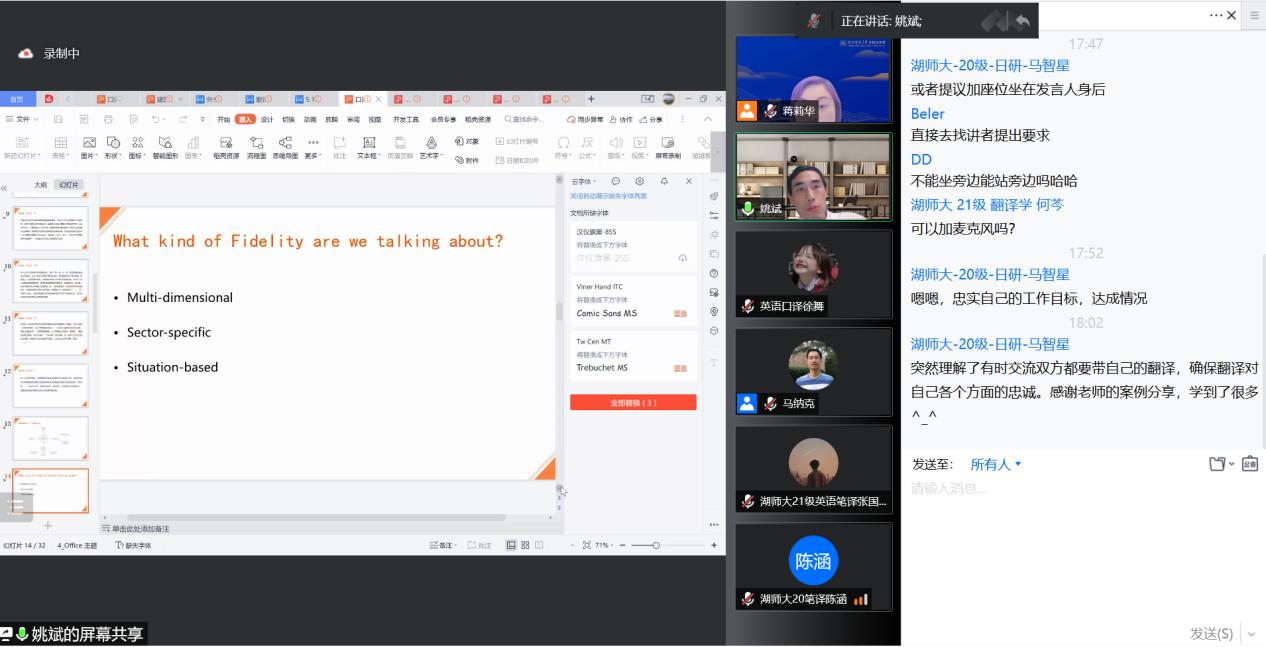This screenshot has height=647, width=1266.
Task: Open the 屏幕录制 screen recording tool
Action: pos(667,144)
